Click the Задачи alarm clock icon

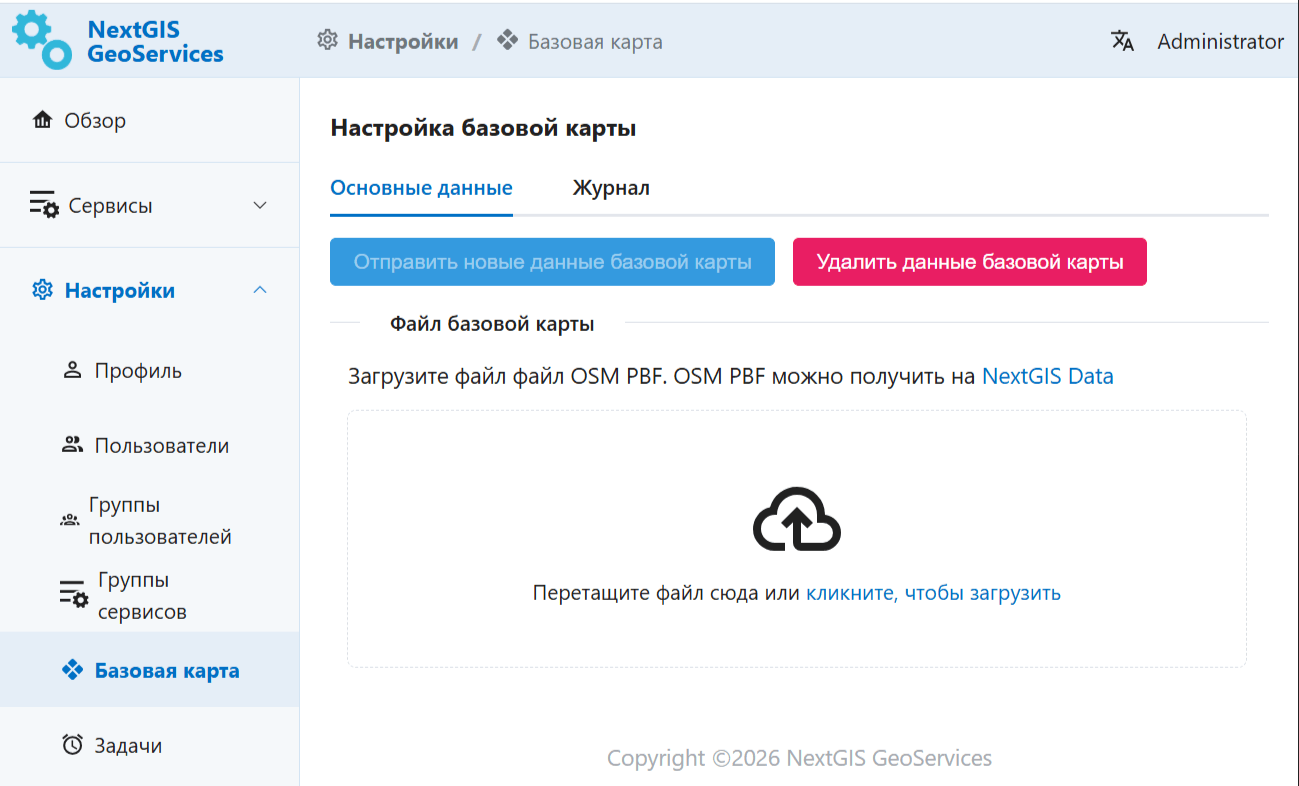pos(72,746)
